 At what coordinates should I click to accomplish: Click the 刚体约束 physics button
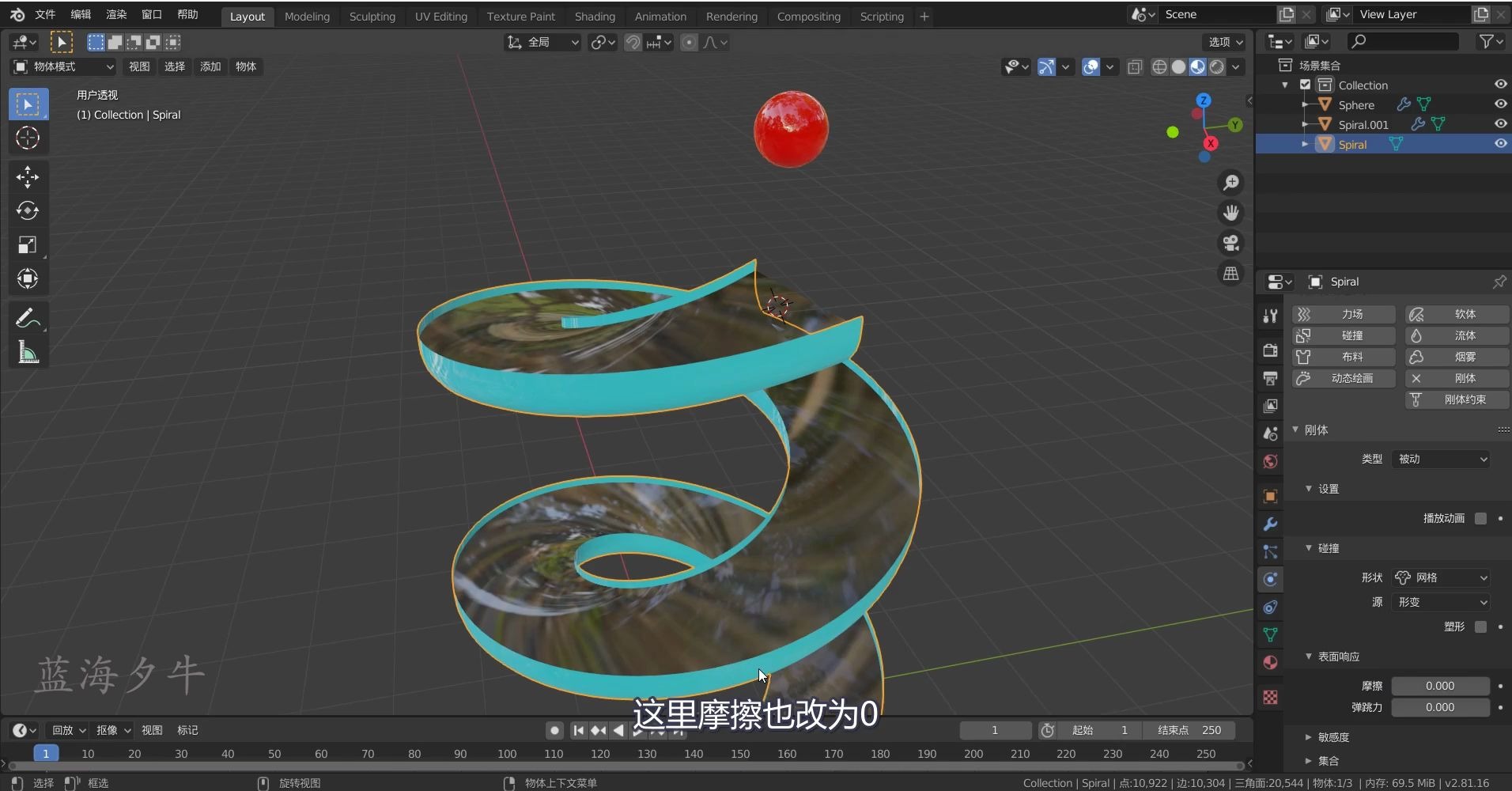click(1456, 400)
